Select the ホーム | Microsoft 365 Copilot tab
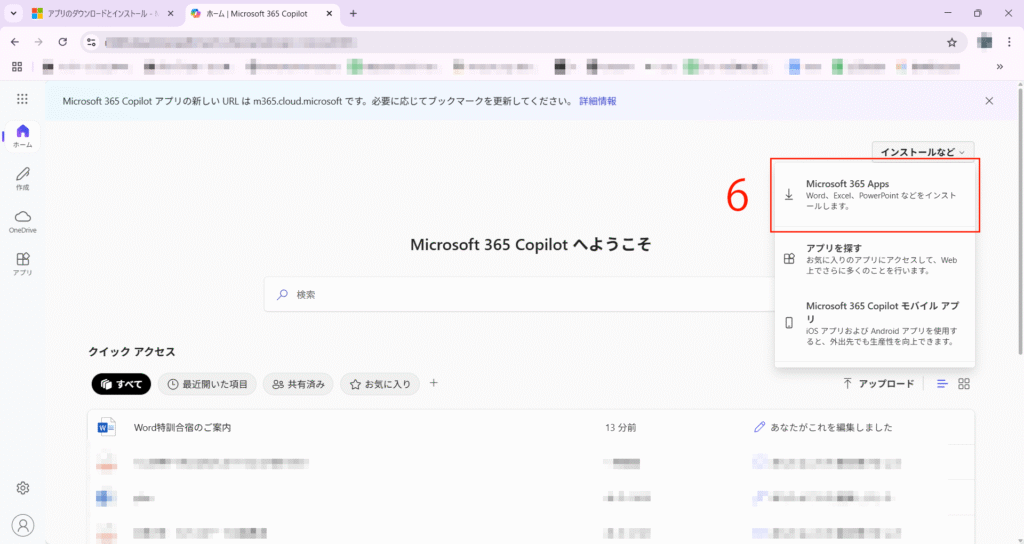 (262, 14)
